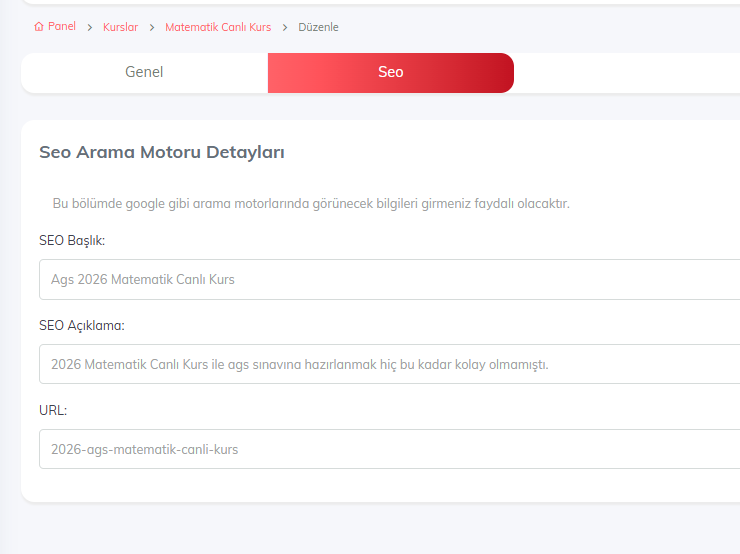The width and height of the screenshot is (740, 554).
Task: Click the home icon beside Panel breadcrumb
Action: (39, 26)
